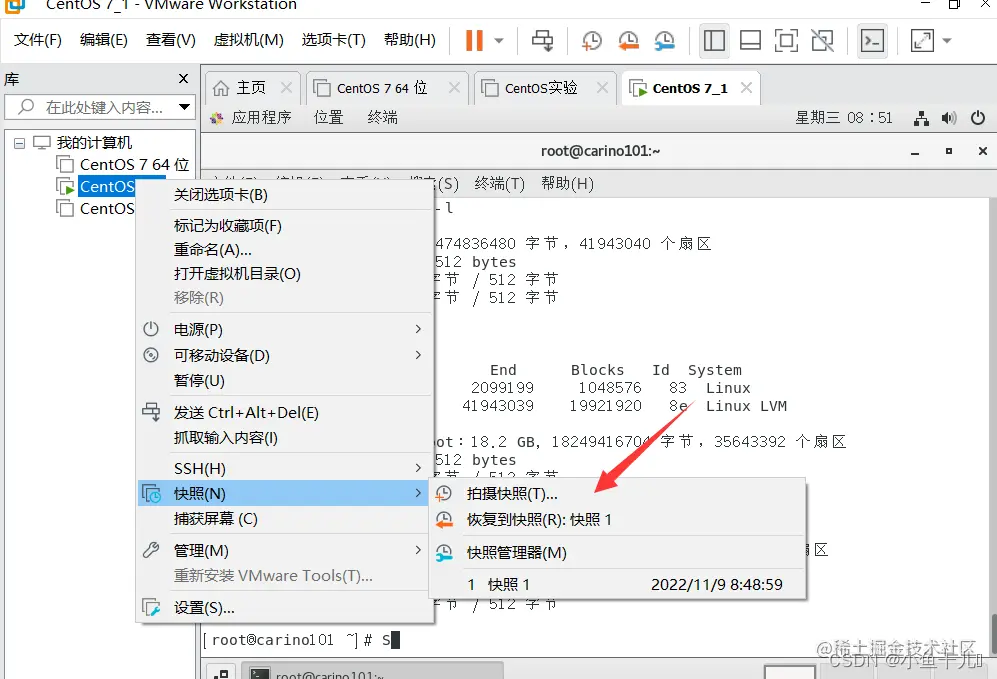Toggle the thumbnail bar view
The height and width of the screenshot is (679, 997).
point(749,41)
